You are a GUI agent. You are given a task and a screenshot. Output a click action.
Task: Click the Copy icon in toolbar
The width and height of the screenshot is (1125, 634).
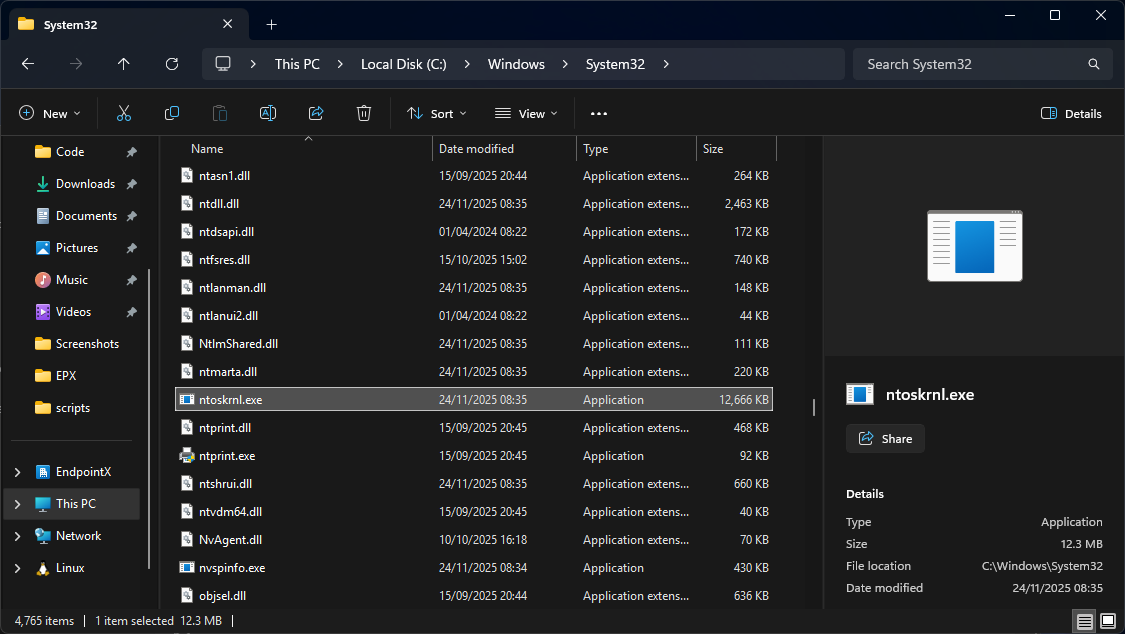tap(172, 113)
